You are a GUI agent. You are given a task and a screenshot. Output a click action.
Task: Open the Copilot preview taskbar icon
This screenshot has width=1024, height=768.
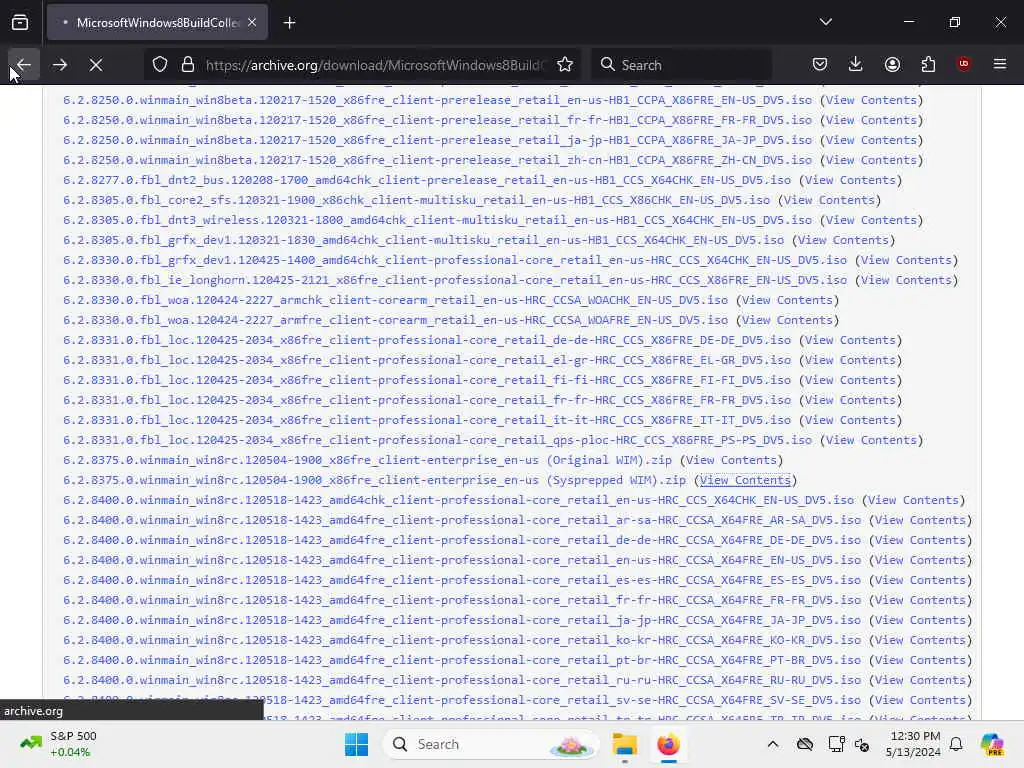[x=992, y=744]
